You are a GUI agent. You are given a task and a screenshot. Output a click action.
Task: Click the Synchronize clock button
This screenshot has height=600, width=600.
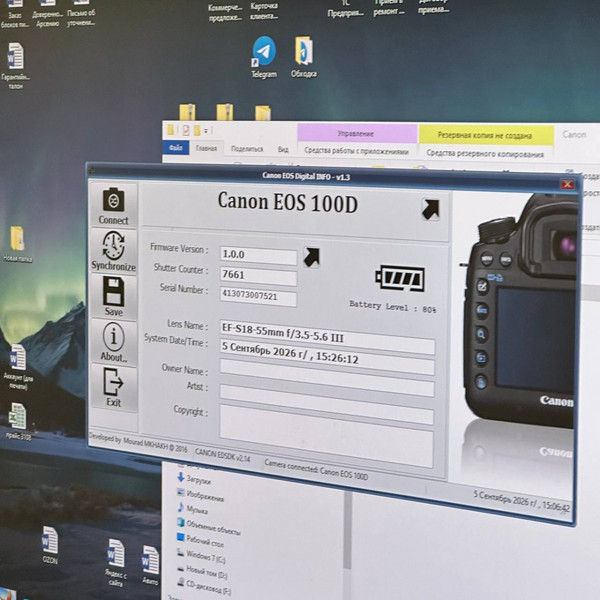114,251
